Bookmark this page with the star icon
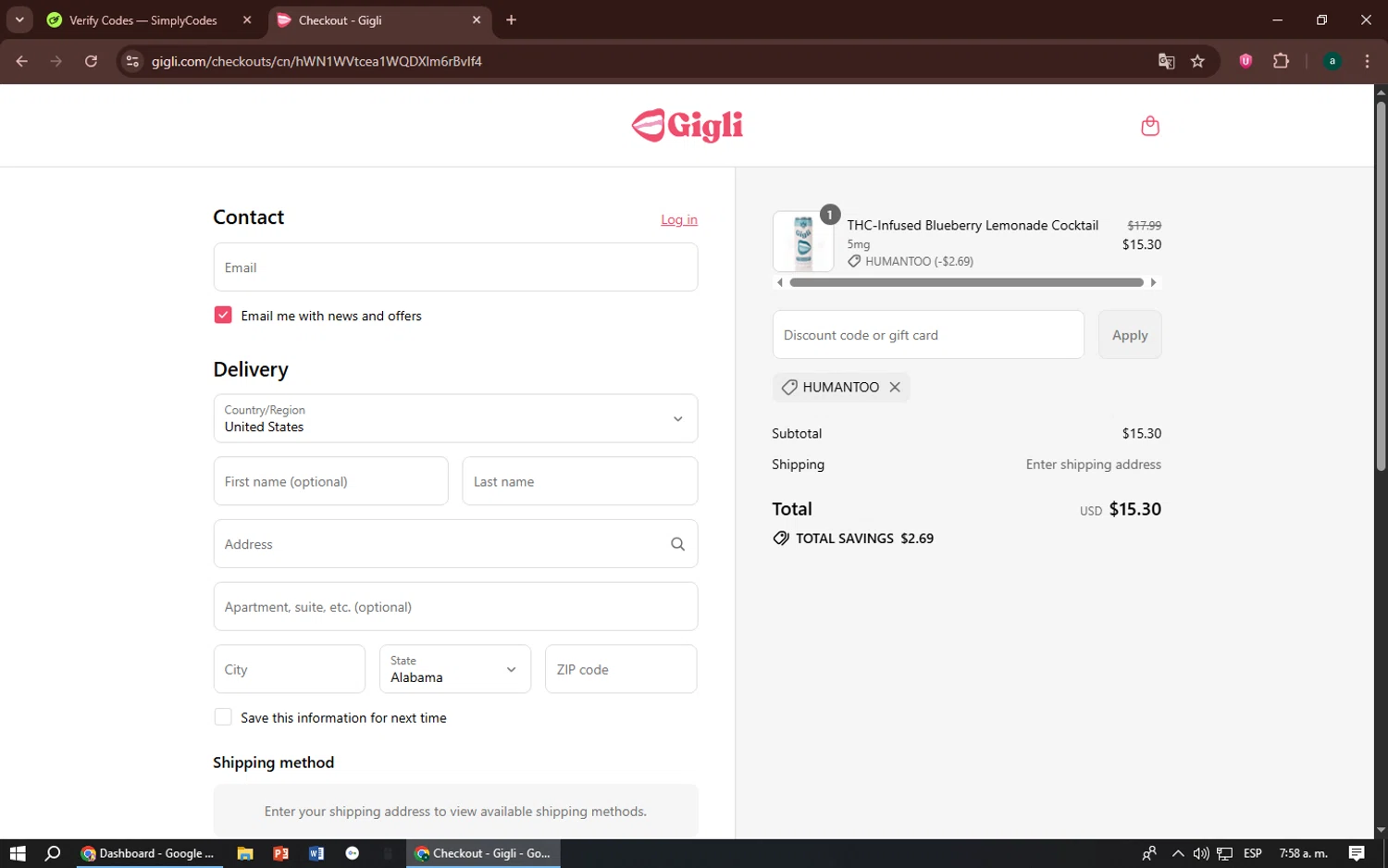This screenshot has height=868, width=1388. (1197, 61)
